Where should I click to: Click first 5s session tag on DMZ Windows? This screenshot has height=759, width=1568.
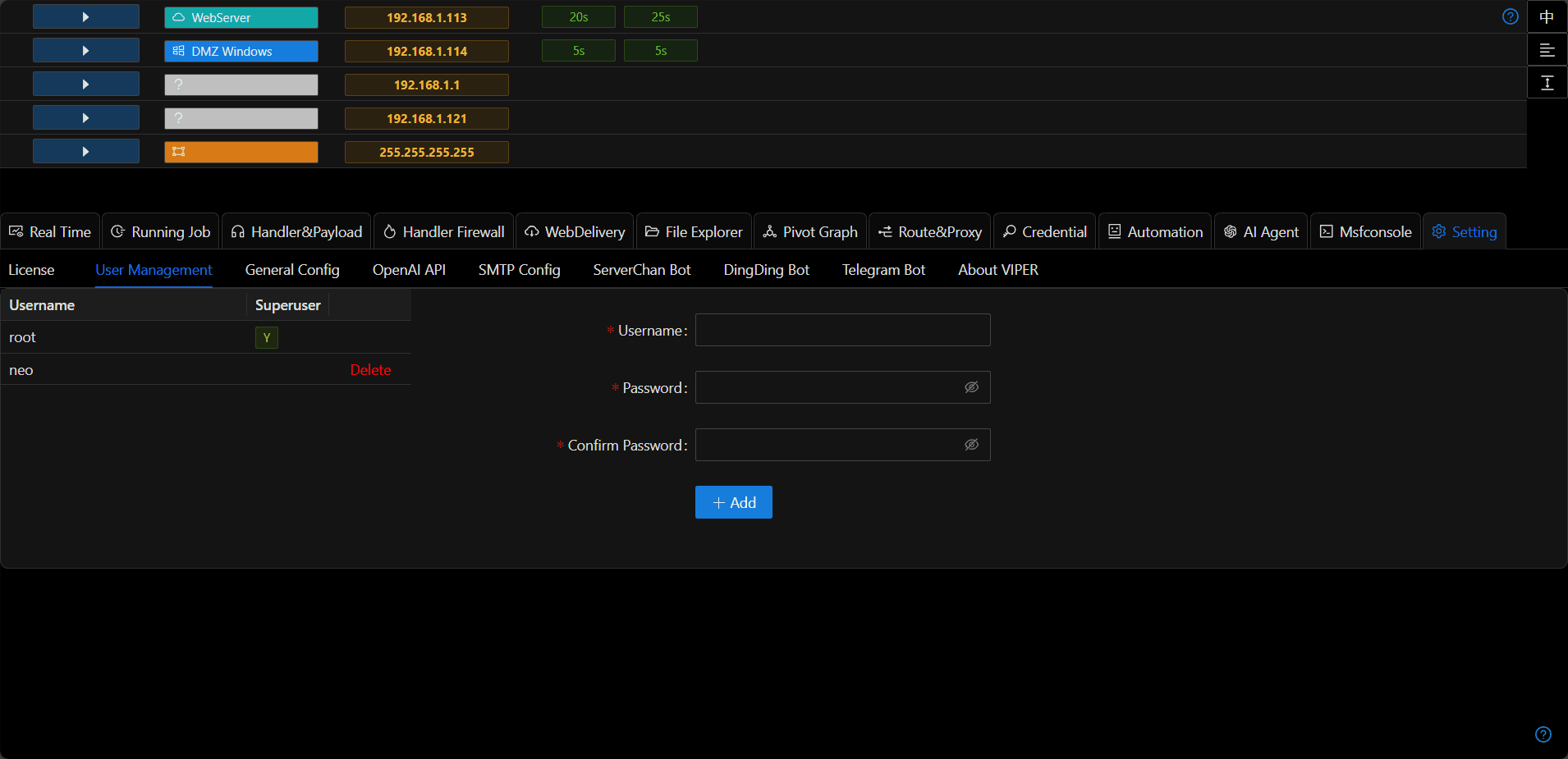point(579,51)
